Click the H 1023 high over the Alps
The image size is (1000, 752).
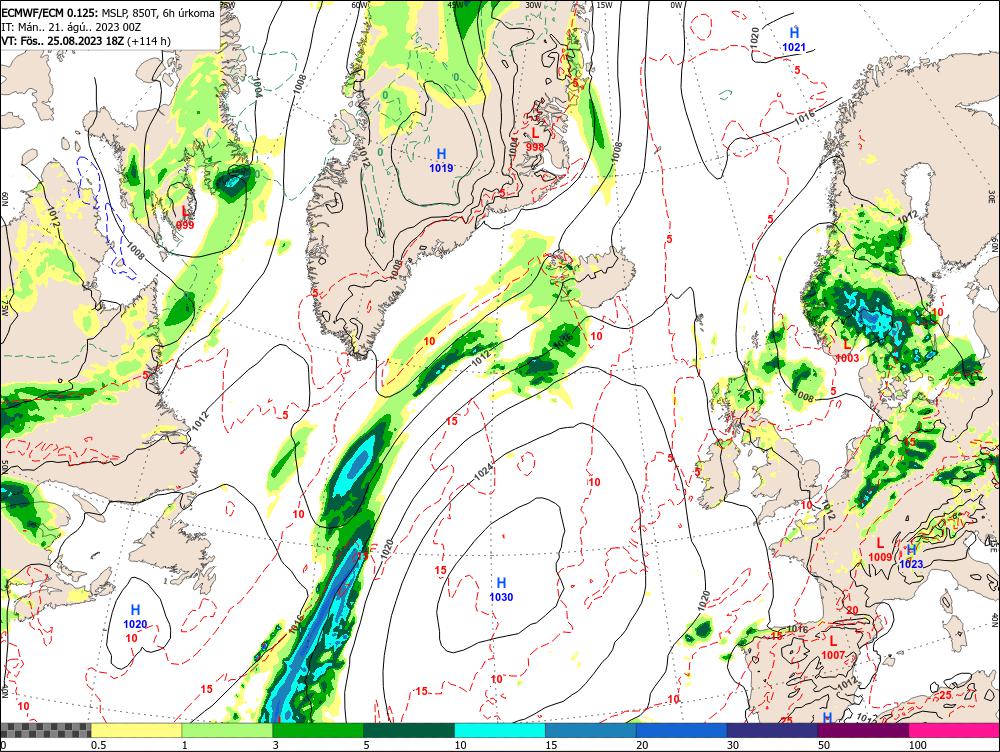[911, 556]
